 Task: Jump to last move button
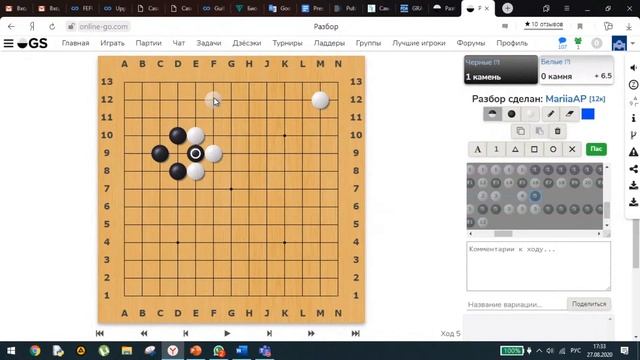tap(356, 333)
